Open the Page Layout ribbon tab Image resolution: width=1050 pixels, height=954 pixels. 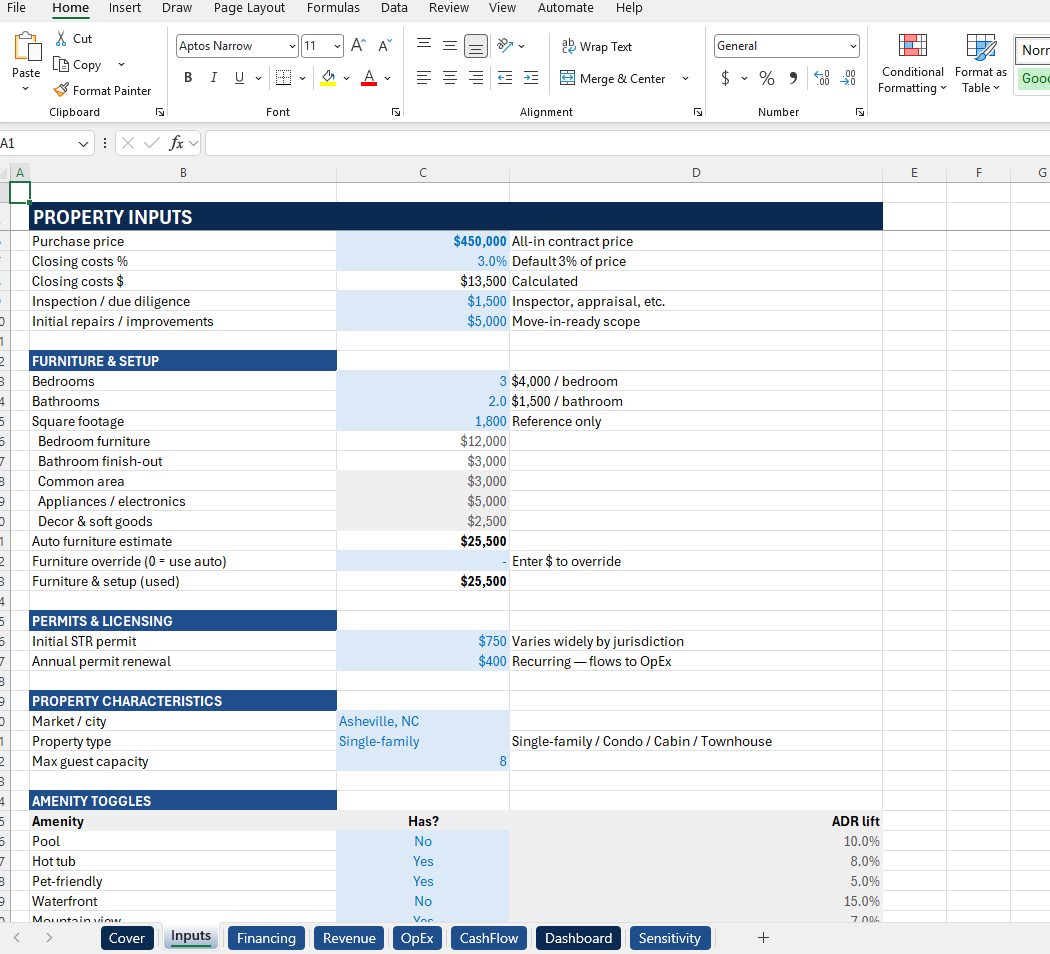pyautogui.click(x=249, y=8)
